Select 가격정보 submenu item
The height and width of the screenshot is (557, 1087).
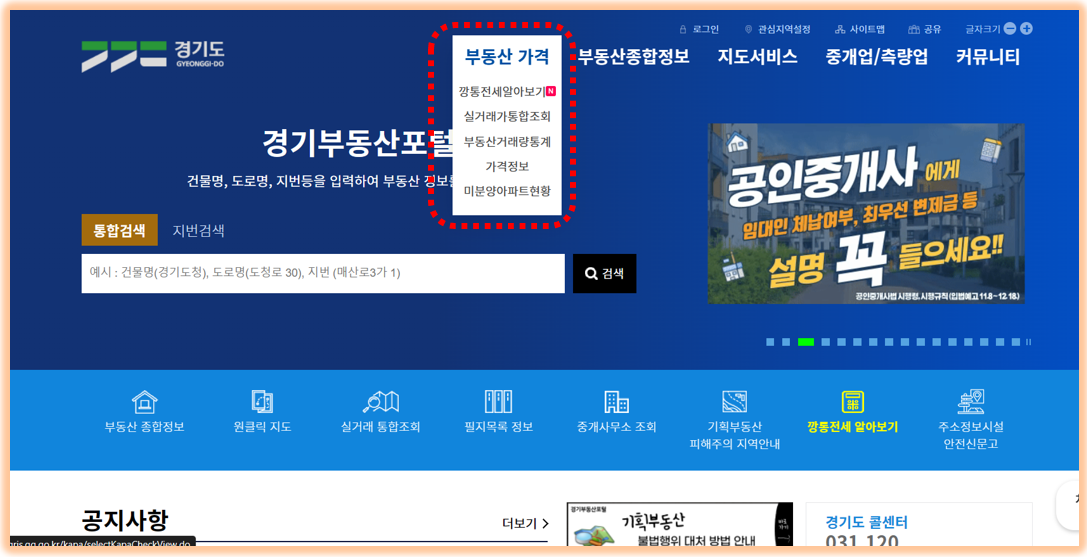(x=507, y=166)
